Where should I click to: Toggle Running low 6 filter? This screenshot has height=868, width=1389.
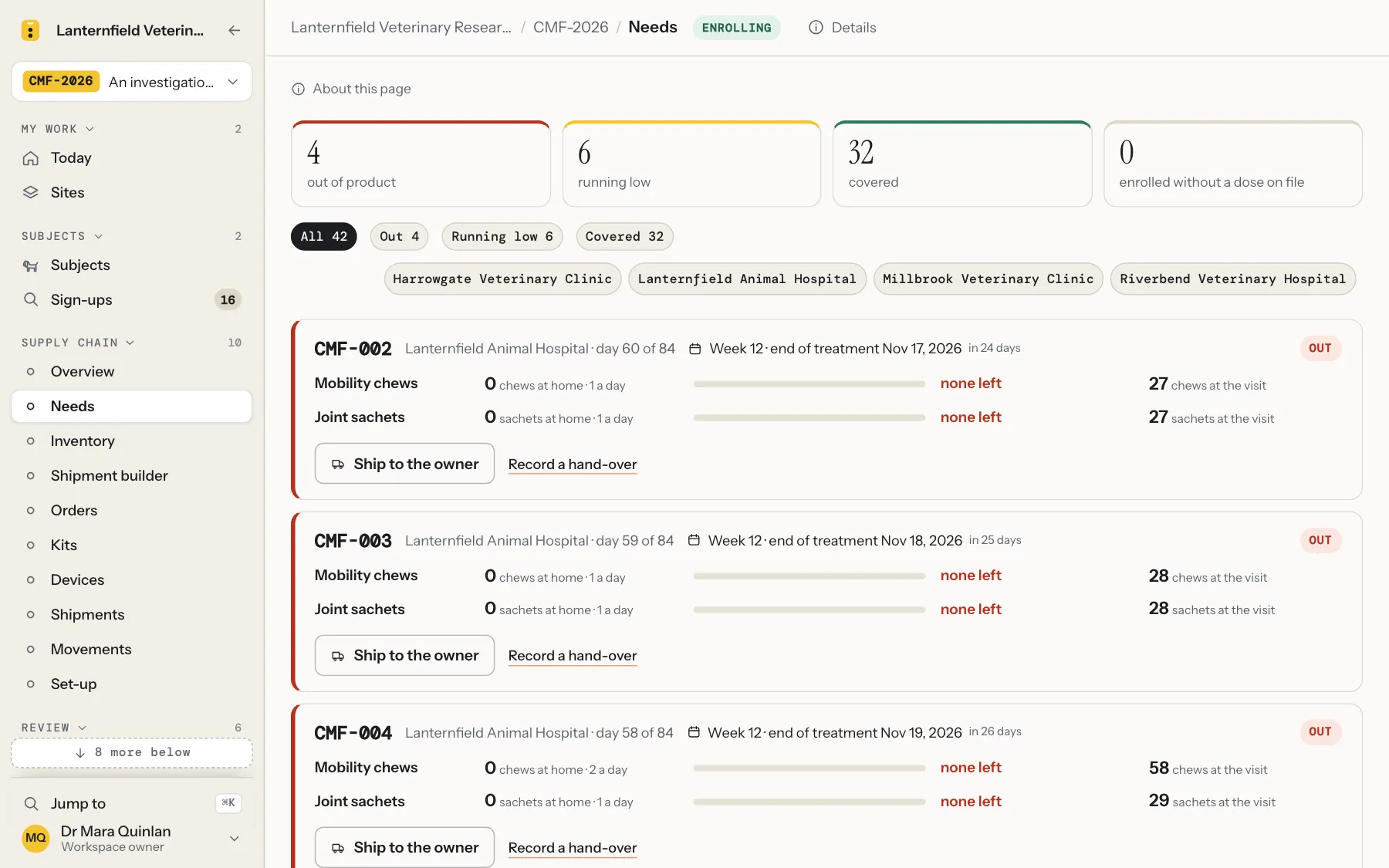coord(502,237)
